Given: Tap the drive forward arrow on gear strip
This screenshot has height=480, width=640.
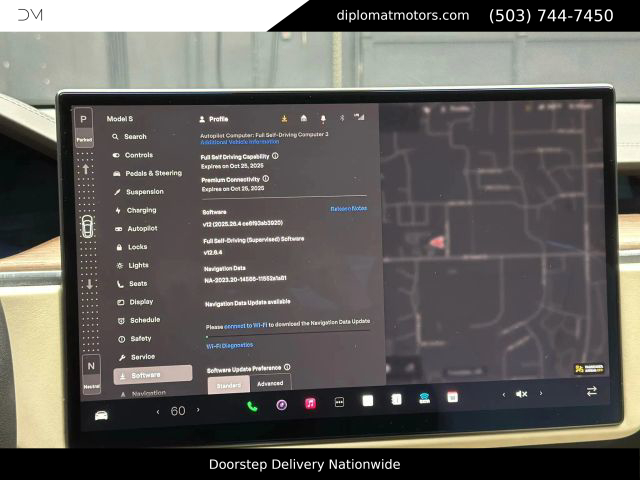Looking at the screenshot, I should coord(86,169).
